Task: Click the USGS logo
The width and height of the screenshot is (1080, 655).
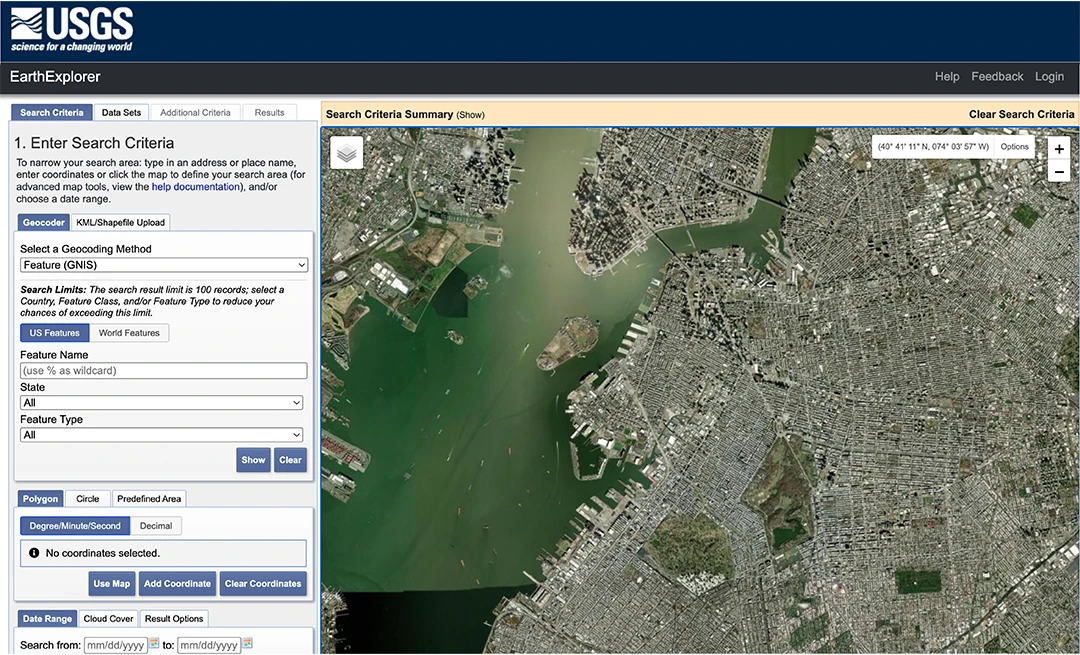Action: tap(71, 30)
